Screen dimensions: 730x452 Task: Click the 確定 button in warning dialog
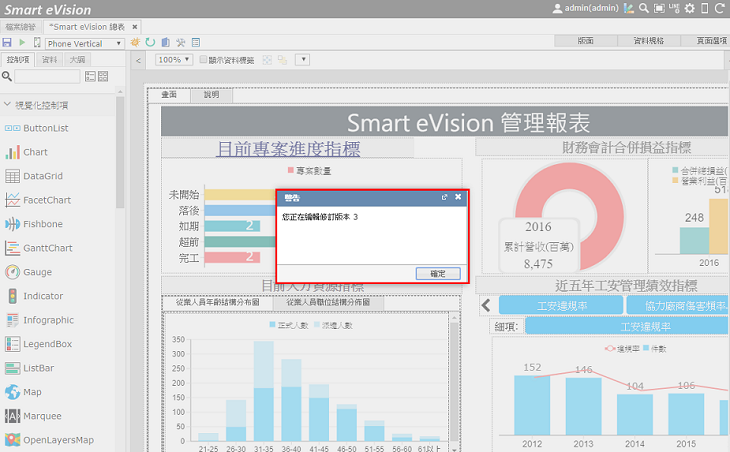438,274
